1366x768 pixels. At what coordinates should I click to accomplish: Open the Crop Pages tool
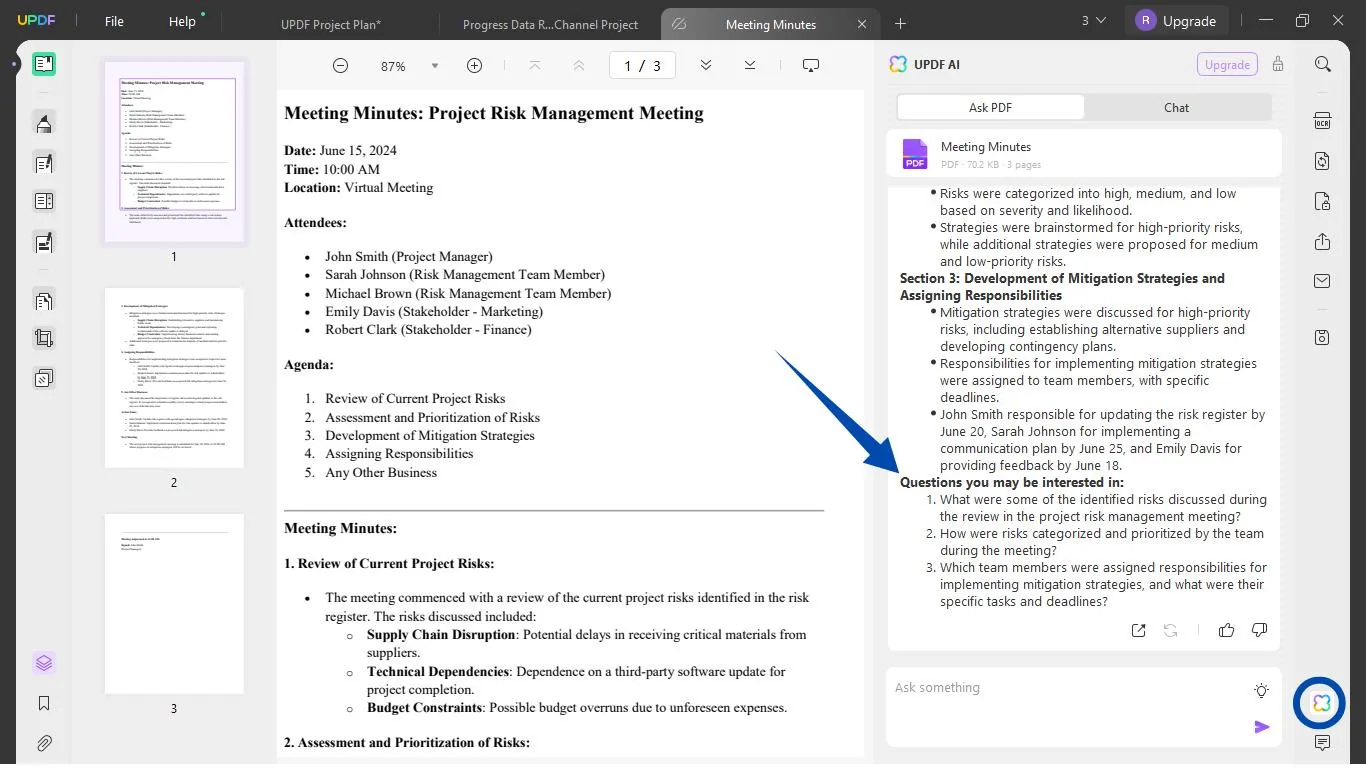click(44, 339)
